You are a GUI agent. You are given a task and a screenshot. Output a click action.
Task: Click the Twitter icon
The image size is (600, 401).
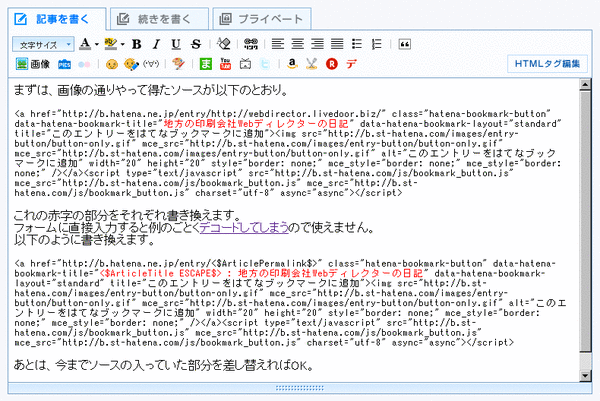click(265, 64)
